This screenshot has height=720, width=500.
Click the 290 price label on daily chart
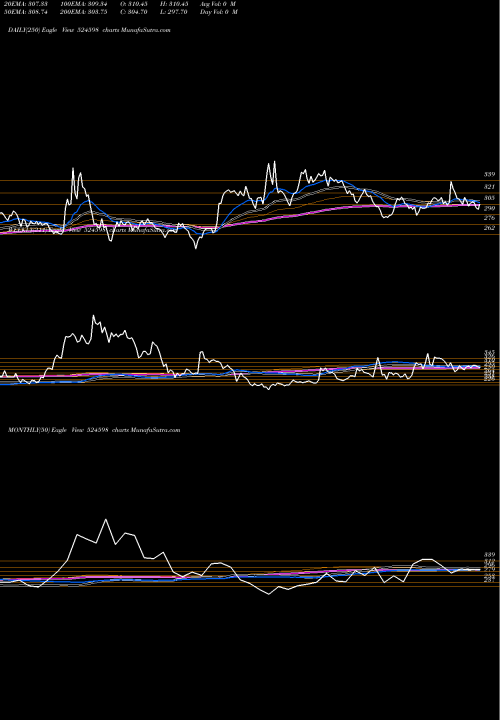point(489,208)
